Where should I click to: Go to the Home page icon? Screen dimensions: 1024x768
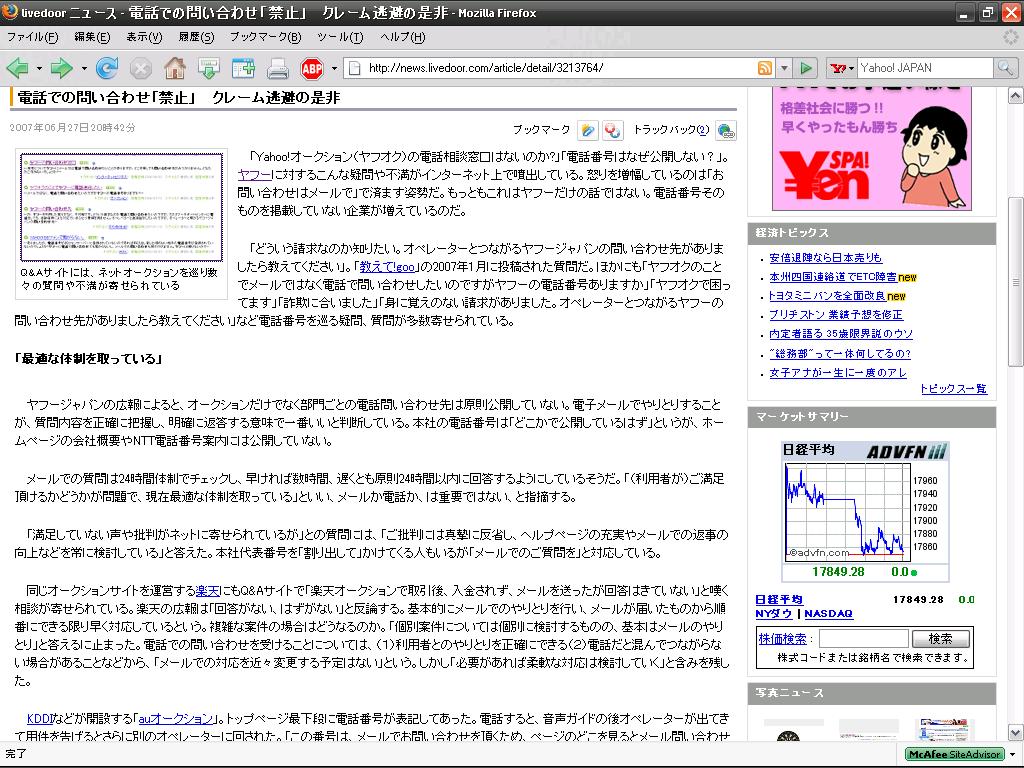pyautogui.click(x=174, y=68)
